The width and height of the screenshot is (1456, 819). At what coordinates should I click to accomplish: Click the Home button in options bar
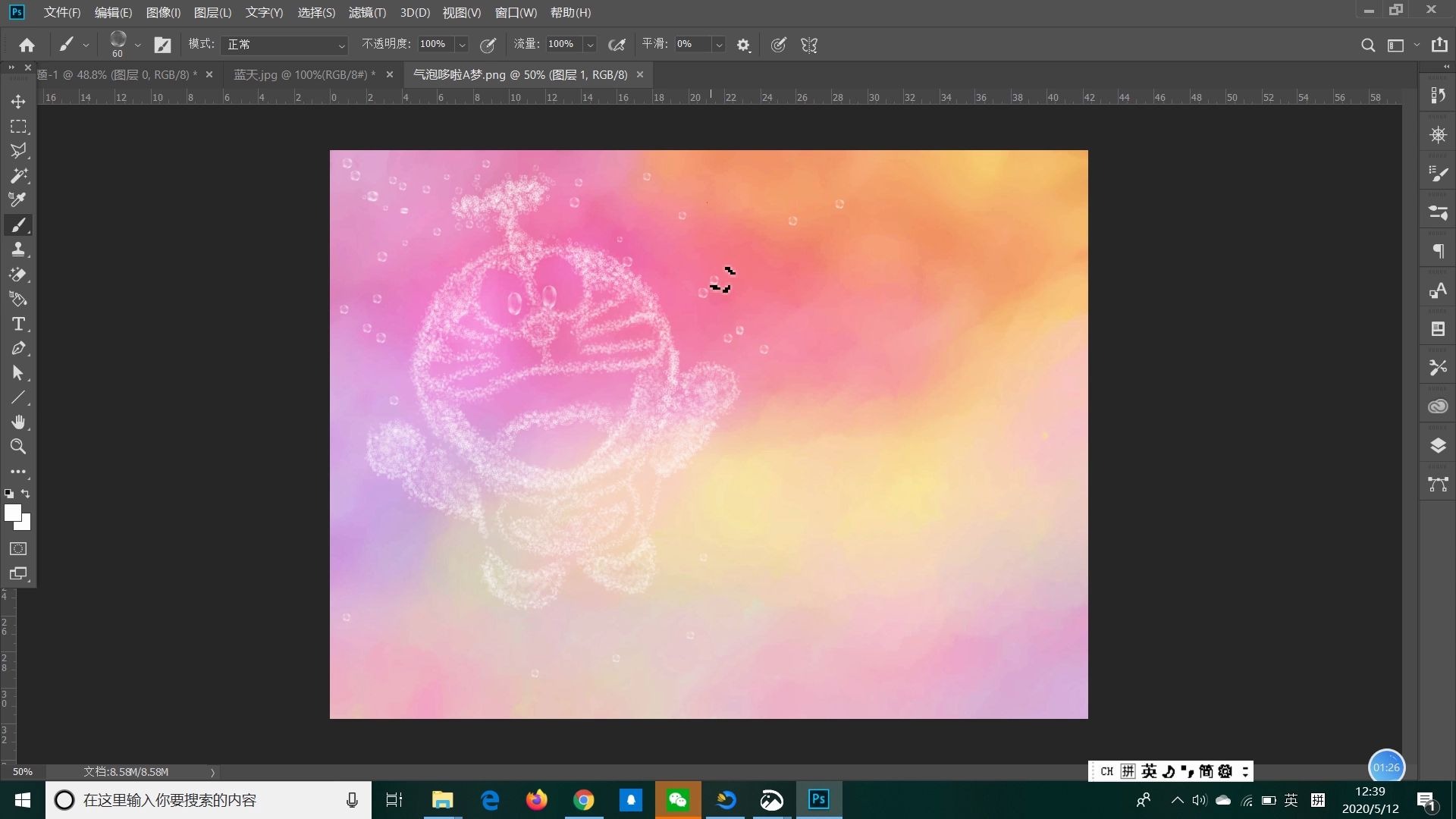[27, 45]
